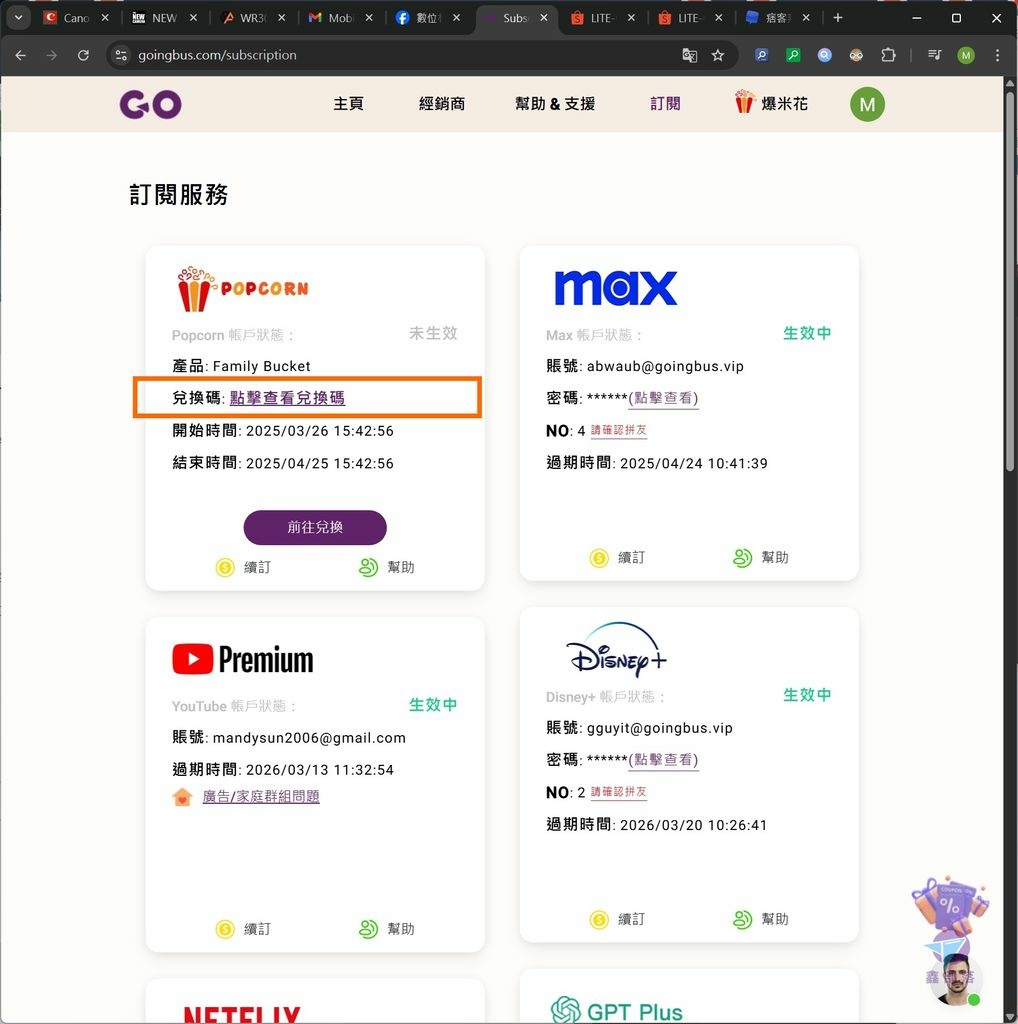Click 請確認拼友 on the Disney+ card
This screenshot has width=1018, height=1024.
618,792
